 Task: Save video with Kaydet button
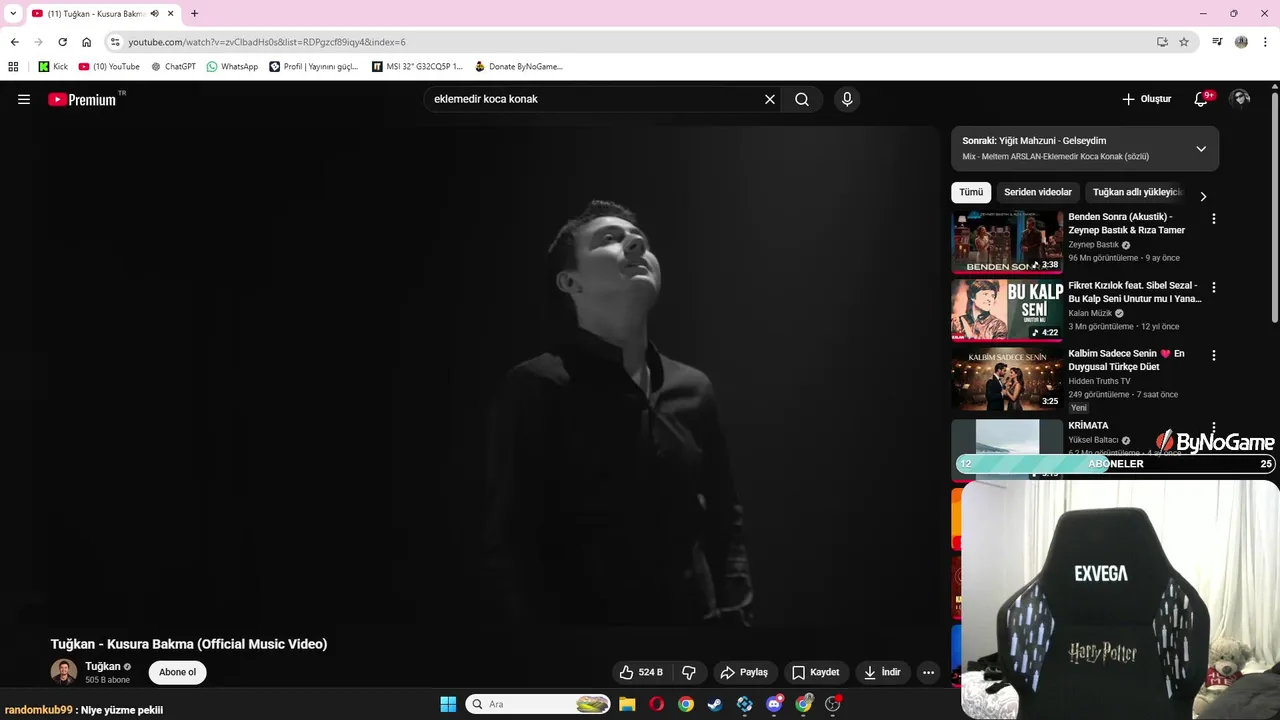point(816,672)
